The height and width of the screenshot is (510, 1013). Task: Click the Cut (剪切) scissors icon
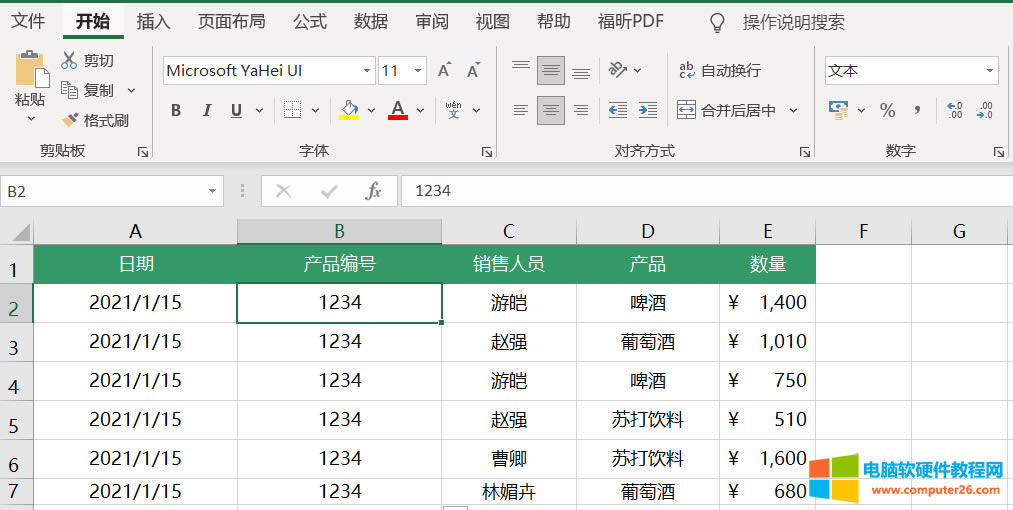tap(69, 61)
